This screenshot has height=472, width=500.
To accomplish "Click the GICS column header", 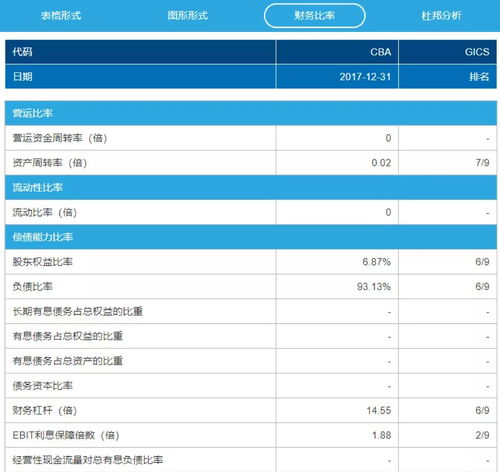I will [x=448, y=52].
